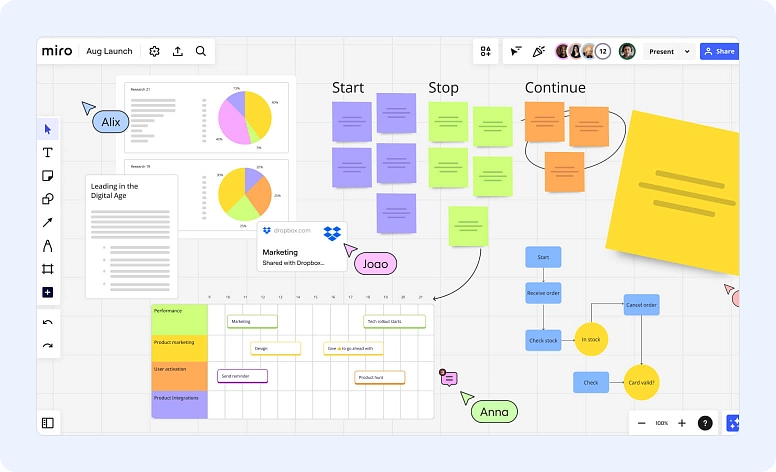Select the Cancel order flowchart box

point(641,305)
